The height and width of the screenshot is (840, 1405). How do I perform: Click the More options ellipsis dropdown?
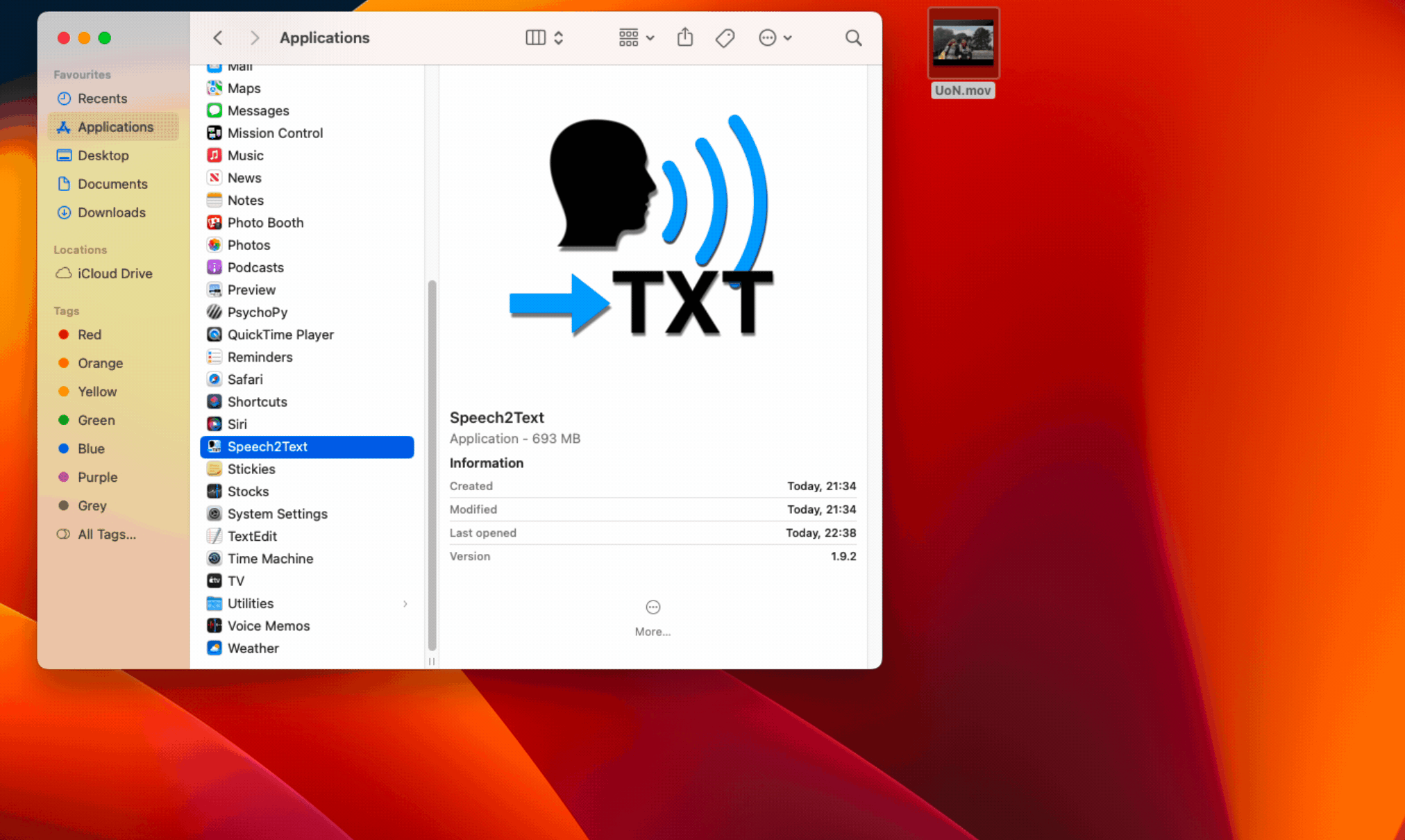(774, 37)
